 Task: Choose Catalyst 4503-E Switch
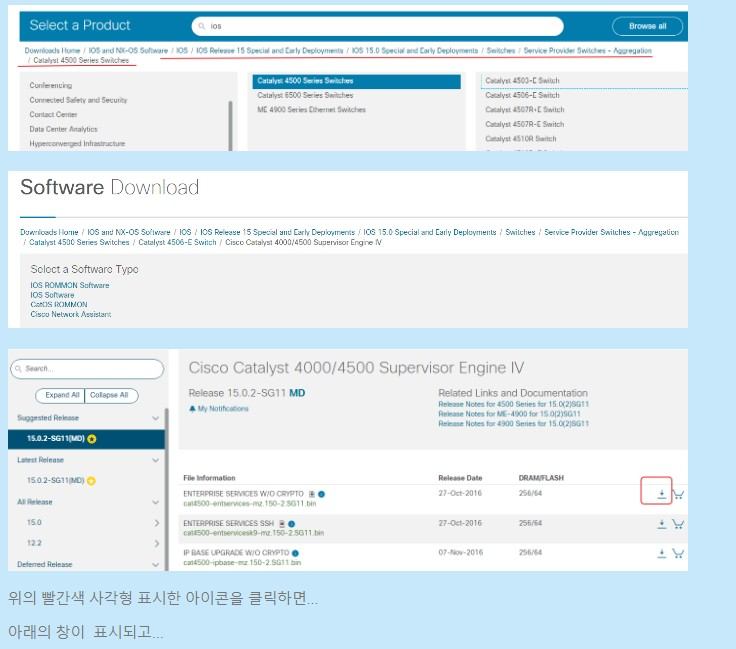[522, 81]
